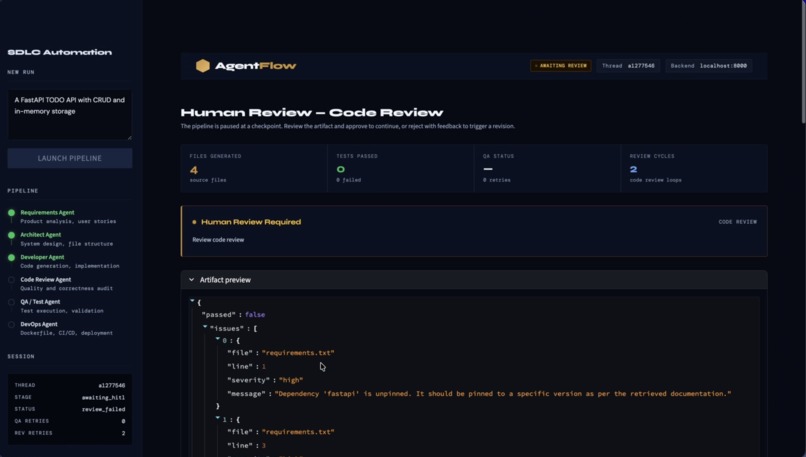Click the Human Review – Code Review heading

(x=312, y=113)
